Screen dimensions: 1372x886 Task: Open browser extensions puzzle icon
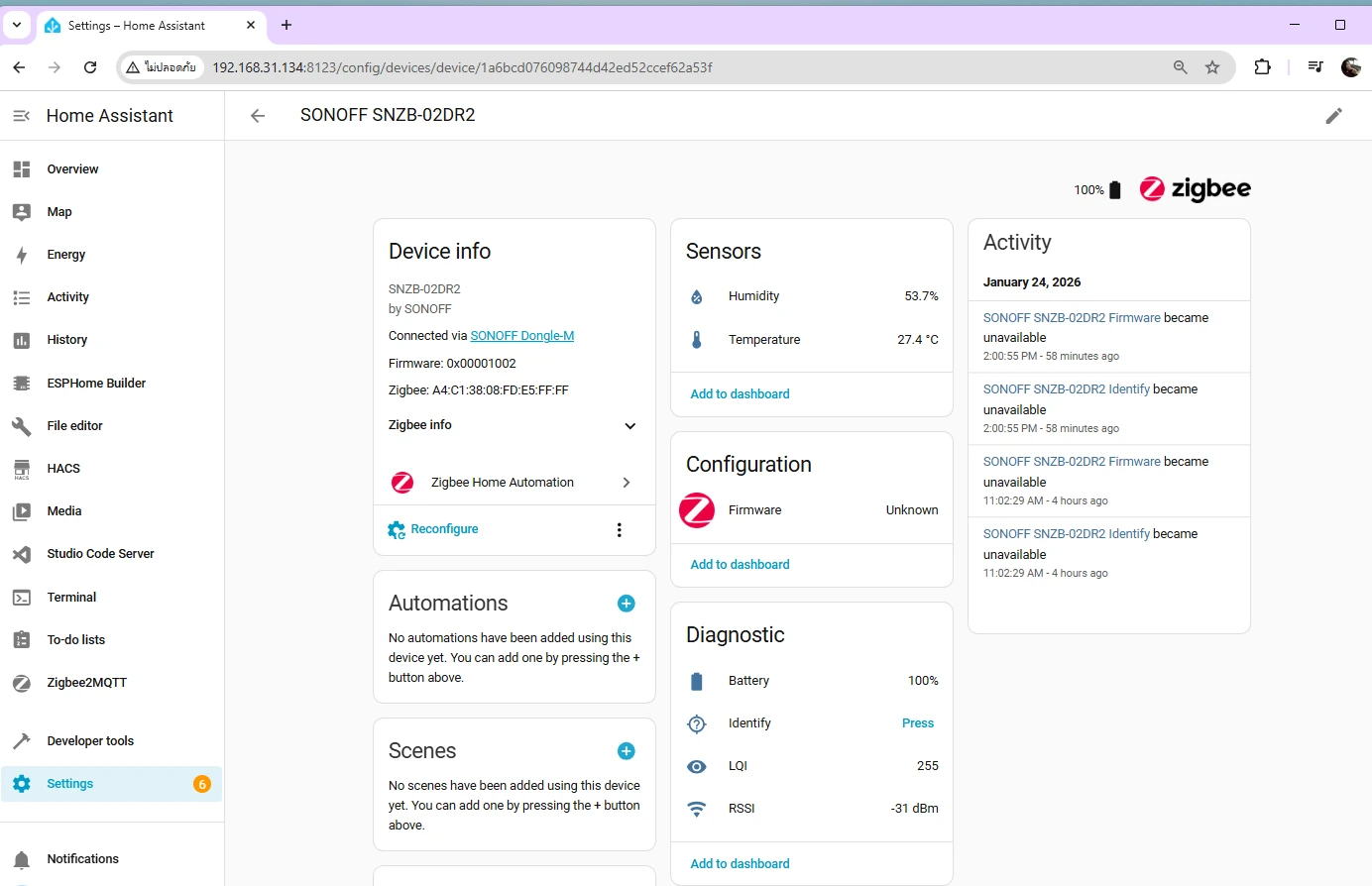coord(1262,67)
